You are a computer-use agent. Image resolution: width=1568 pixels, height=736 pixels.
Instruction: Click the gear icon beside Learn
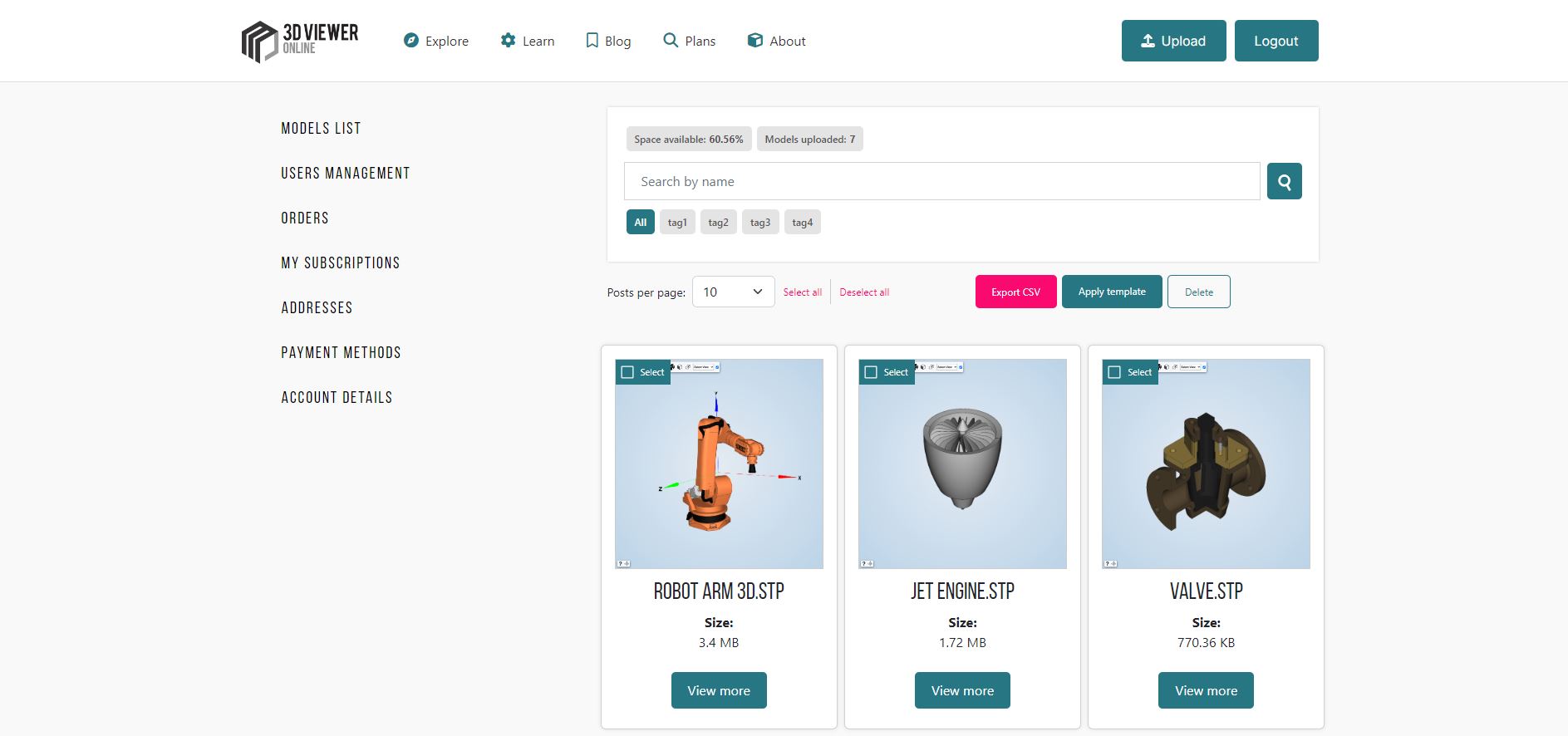tap(508, 41)
